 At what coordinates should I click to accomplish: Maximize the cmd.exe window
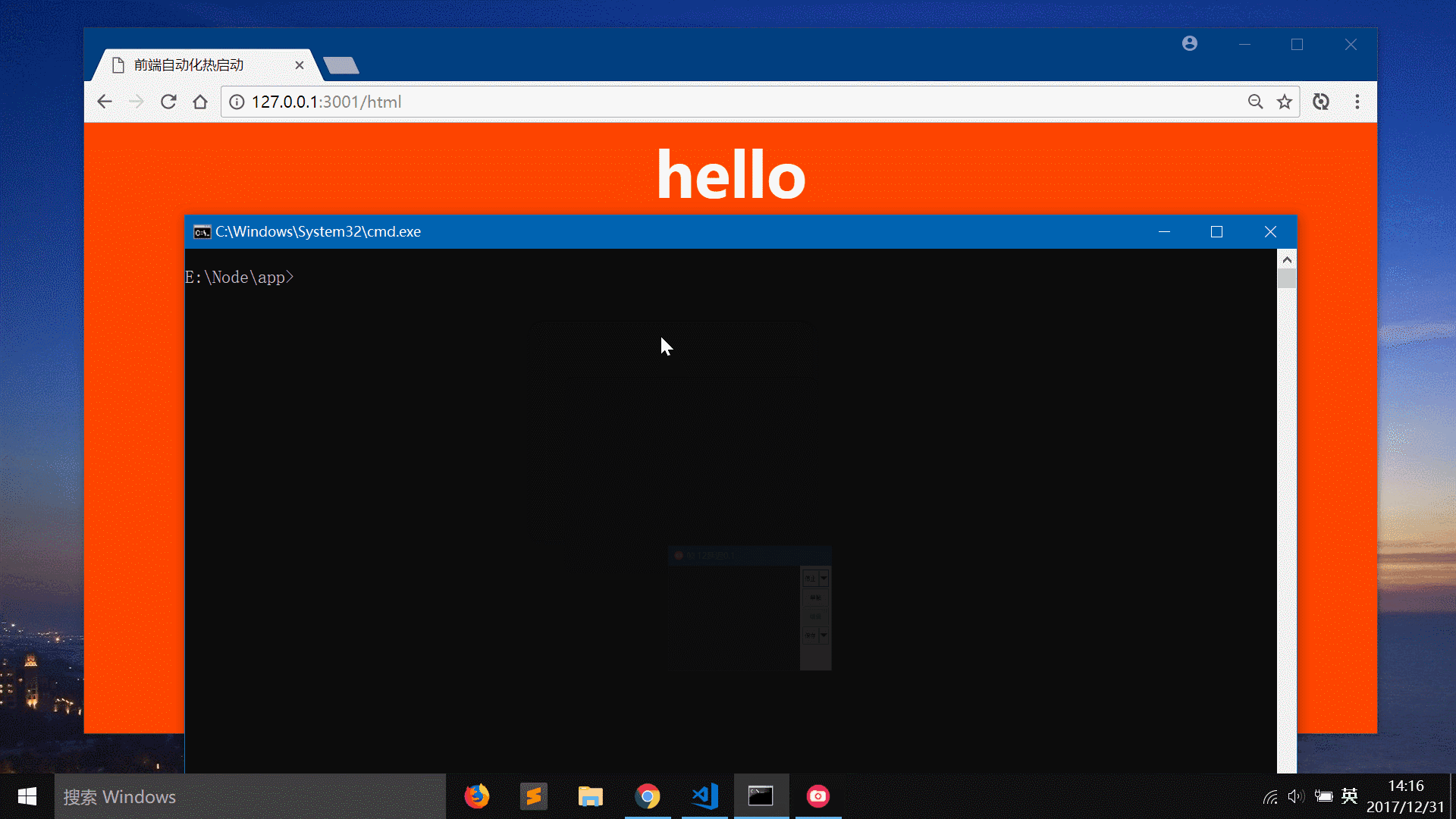1216,232
